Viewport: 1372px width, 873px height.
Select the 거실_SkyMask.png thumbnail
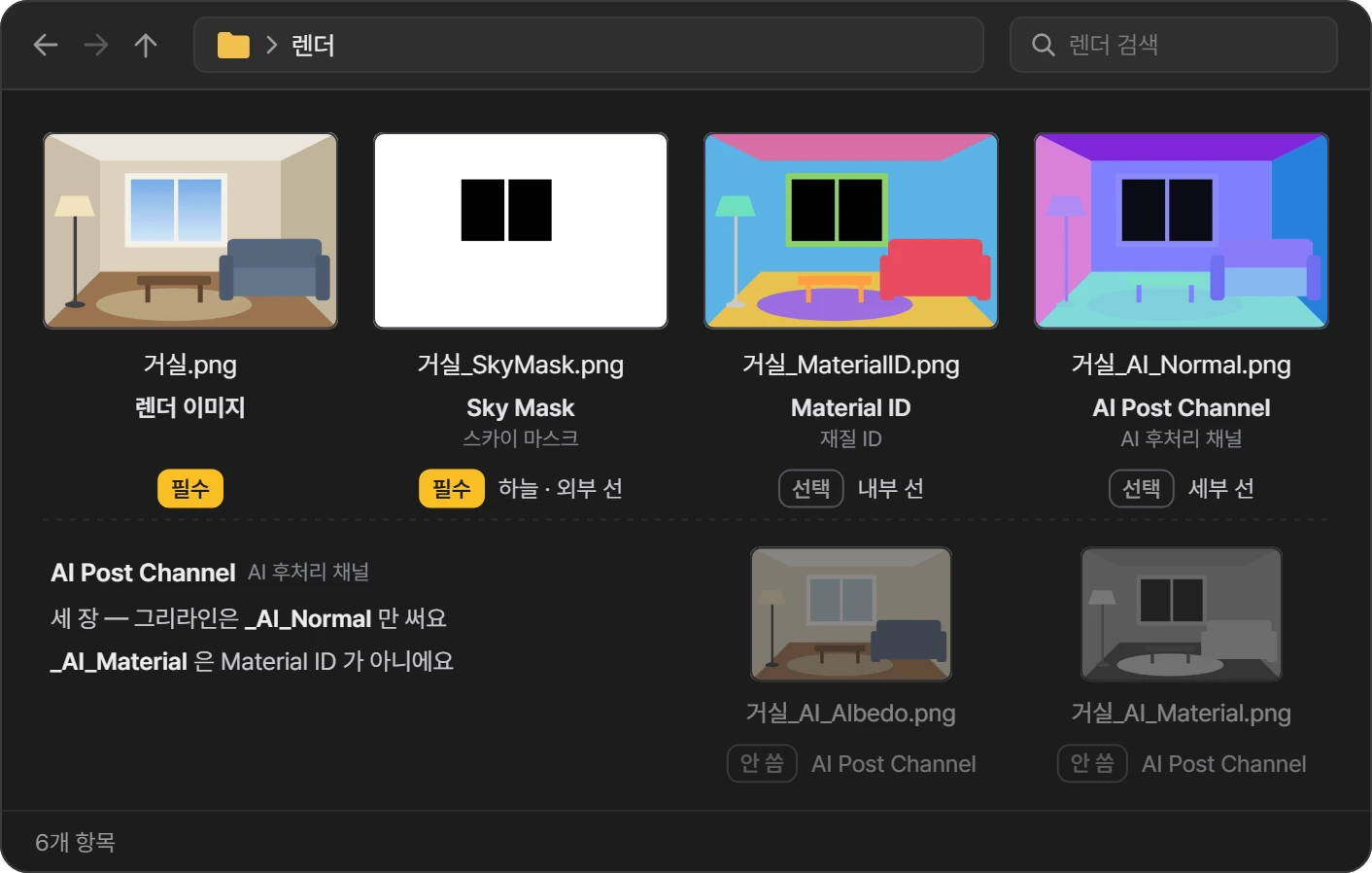(x=521, y=231)
